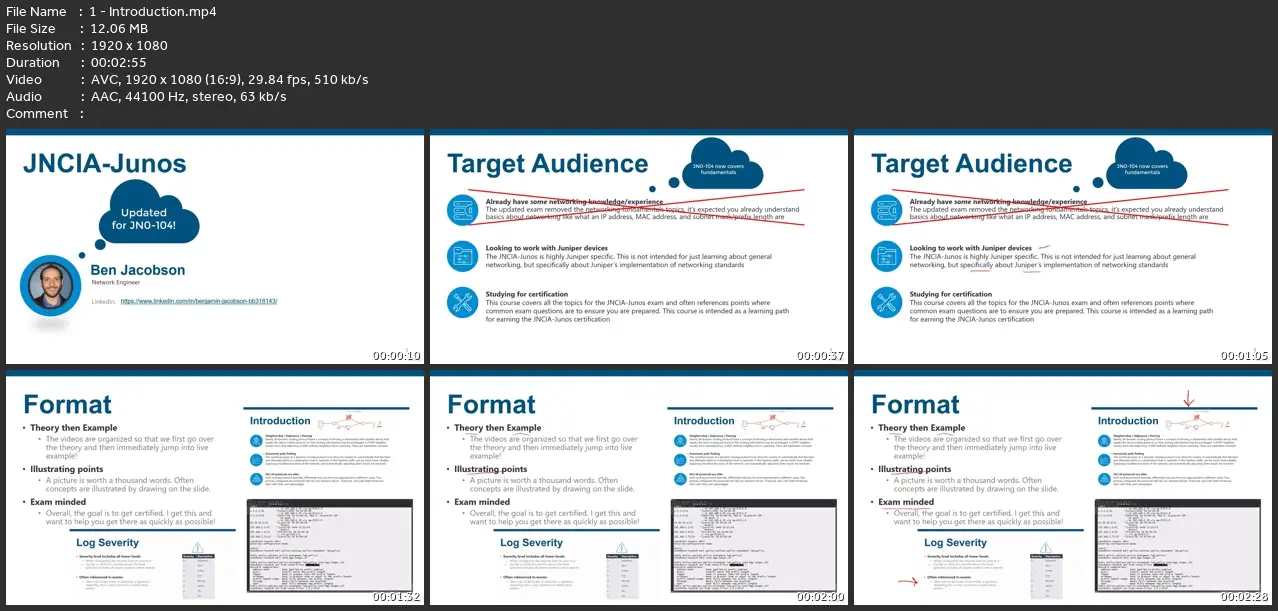This screenshot has width=1278, height=611.
Task: Click the 'Target Audience' title in 00:00:37 slide
Action: pos(548,163)
